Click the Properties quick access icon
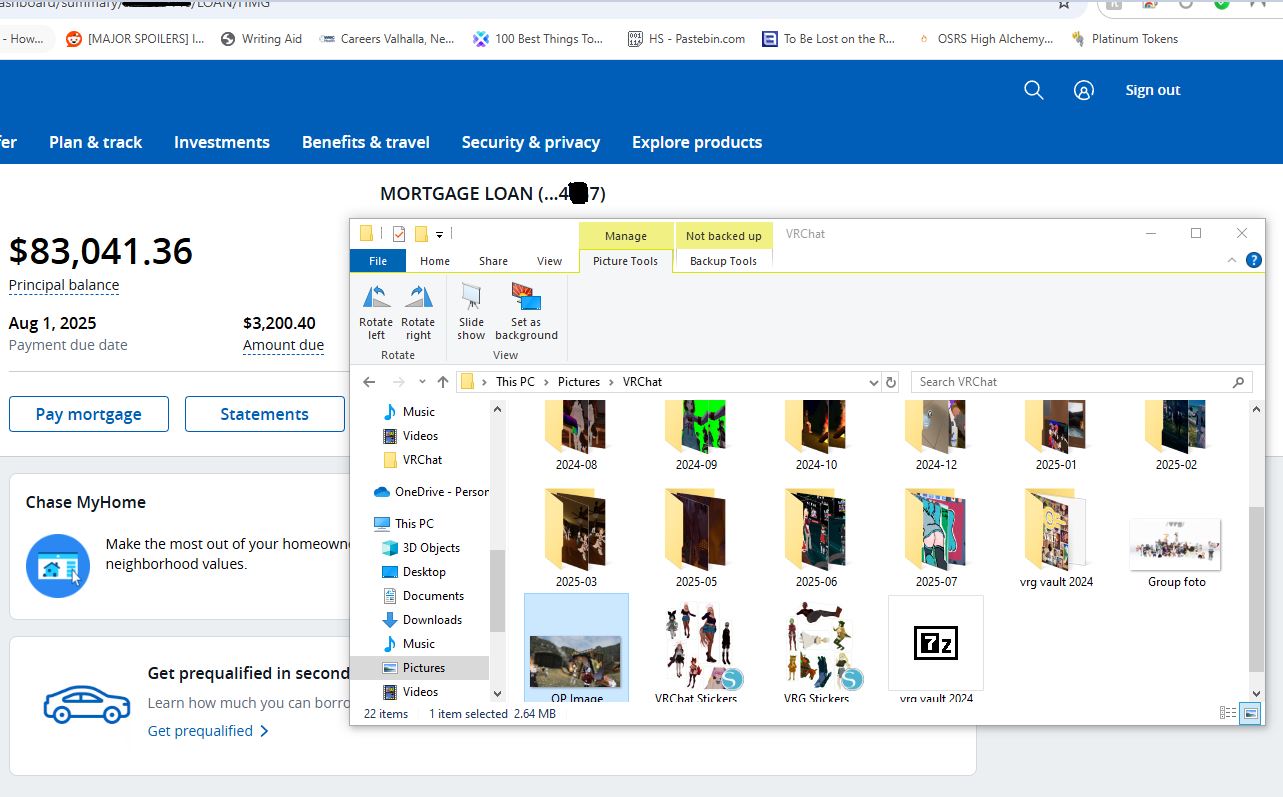The width and height of the screenshot is (1283, 797). pyautogui.click(x=399, y=234)
